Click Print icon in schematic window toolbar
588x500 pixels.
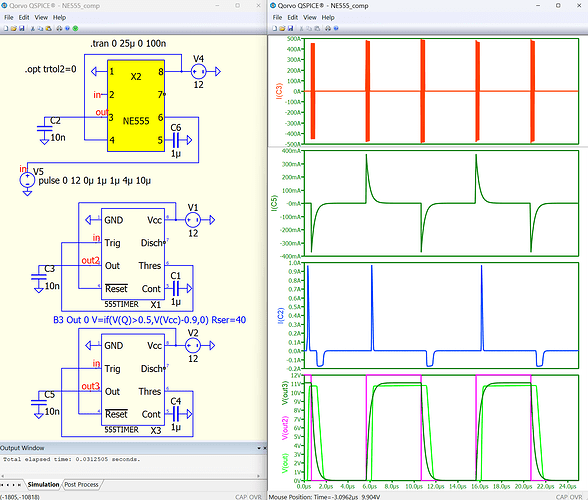[59, 29]
